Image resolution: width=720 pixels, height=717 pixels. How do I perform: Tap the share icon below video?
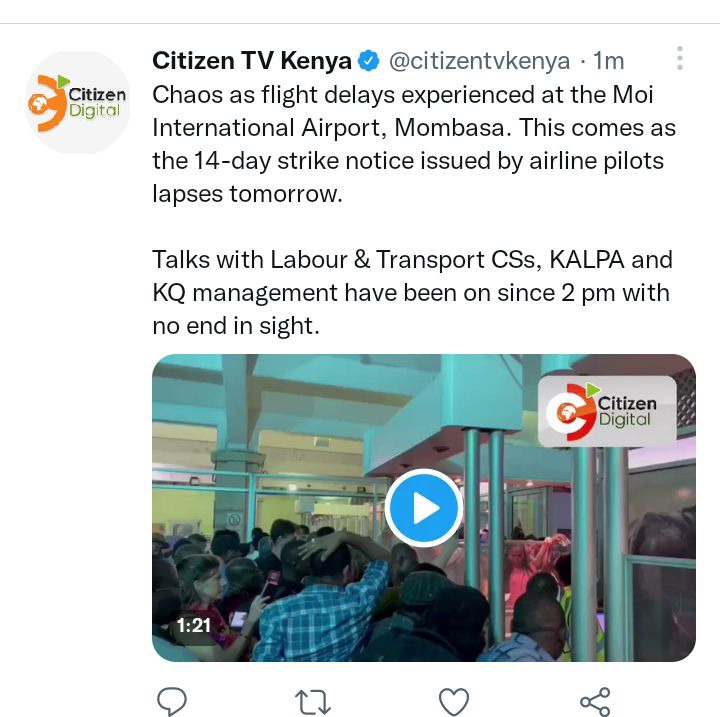click(595, 701)
